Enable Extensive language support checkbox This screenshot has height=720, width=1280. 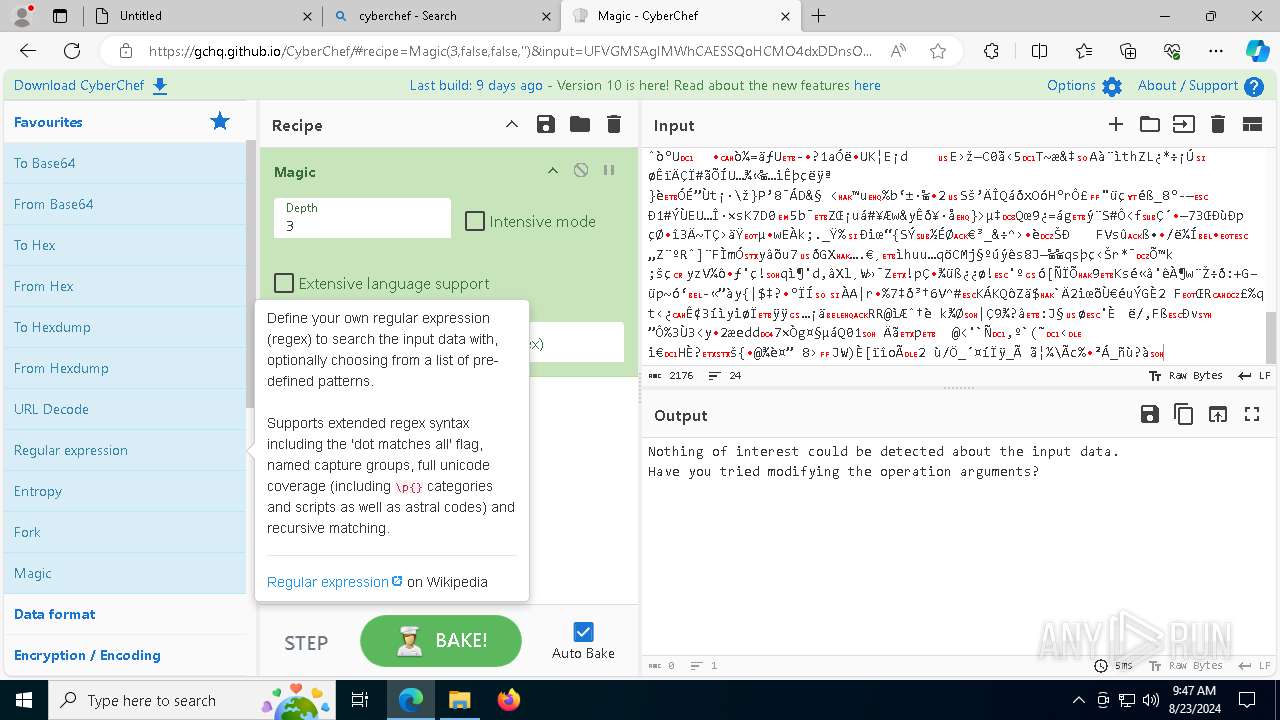point(284,283)
